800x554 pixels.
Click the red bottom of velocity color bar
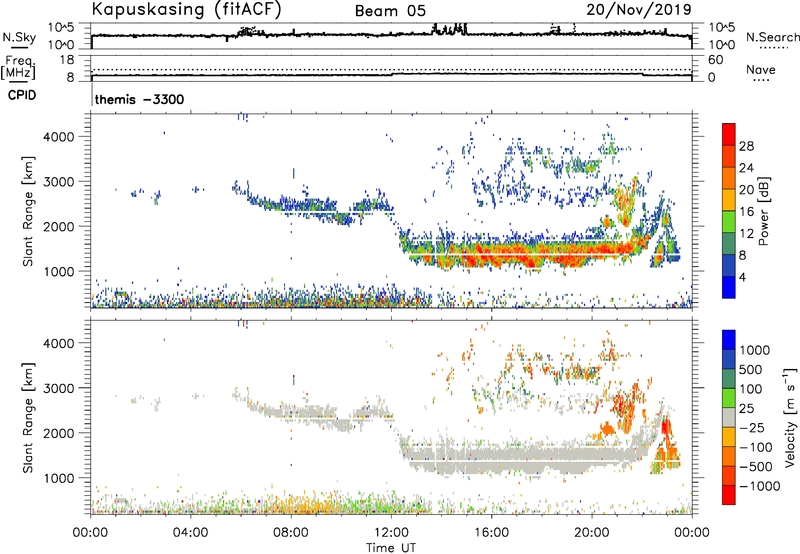pos(729,494)
